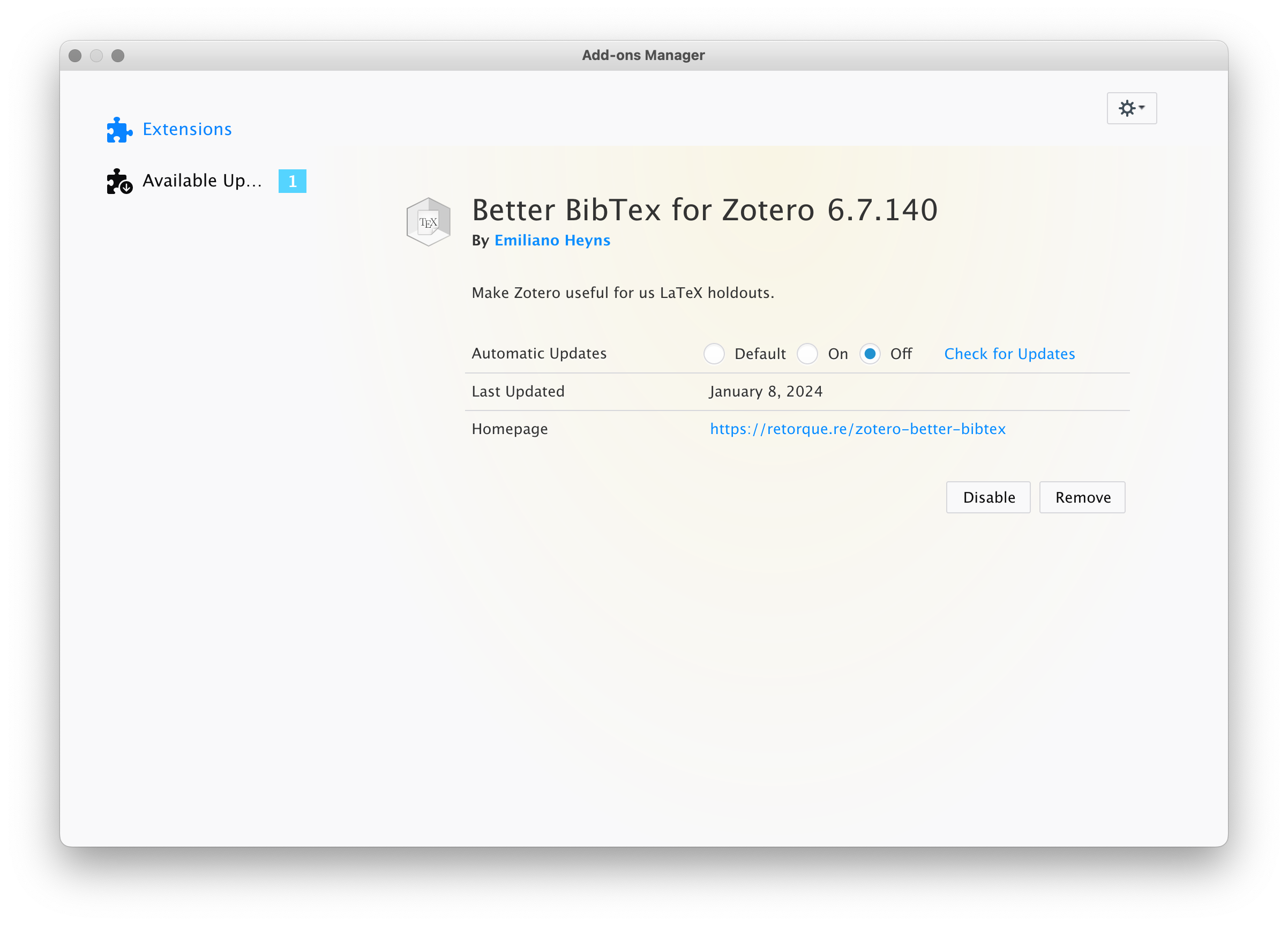The width and height of the screenshot is (1288, 926).
Task: Click the Extensions puzzle piece icon
Action: click(x=119, y=130)
